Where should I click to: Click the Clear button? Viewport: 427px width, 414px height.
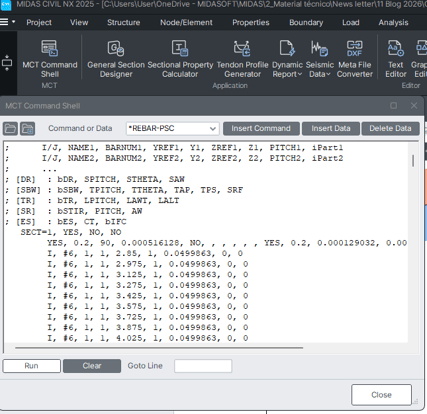coord(92,366)
